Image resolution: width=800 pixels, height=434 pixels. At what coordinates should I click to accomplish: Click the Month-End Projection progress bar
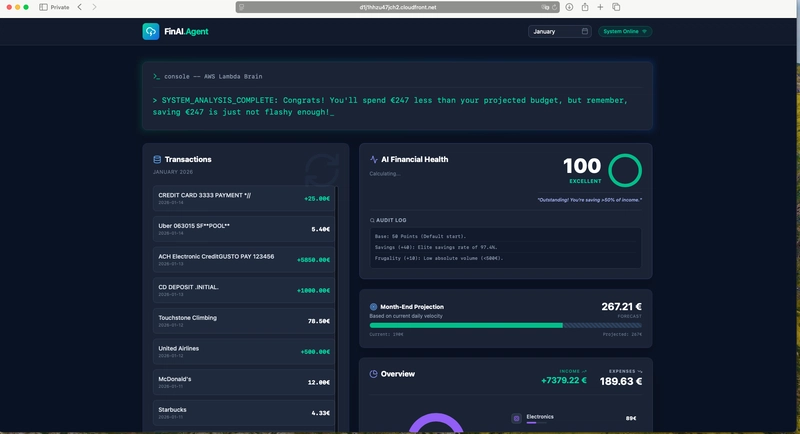505,325
